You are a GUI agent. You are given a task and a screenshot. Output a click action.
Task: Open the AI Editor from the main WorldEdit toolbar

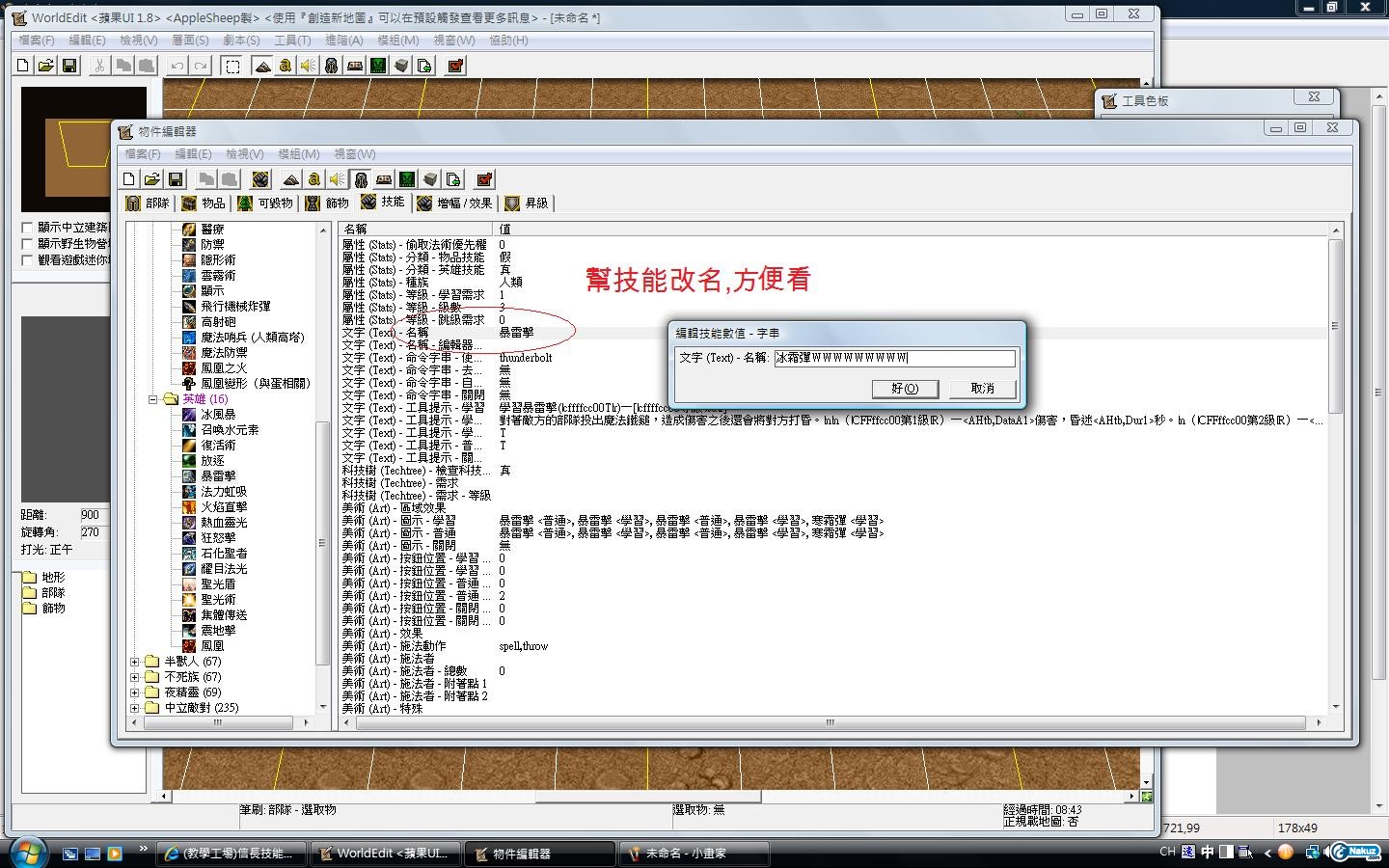tap(378, 66)
